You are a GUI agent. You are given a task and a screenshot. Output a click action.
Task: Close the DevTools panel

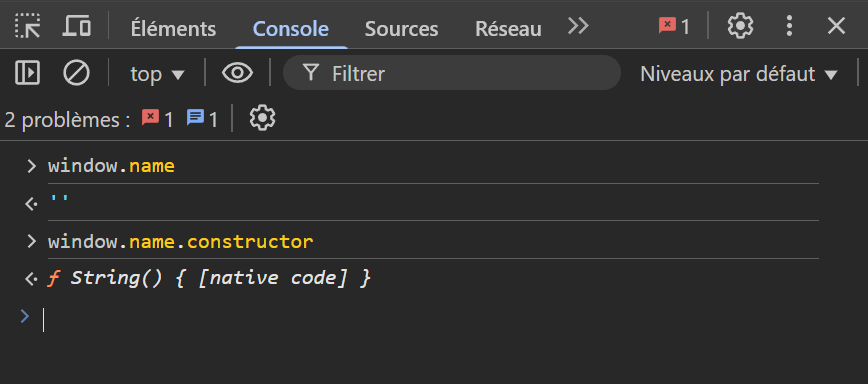click(836, 26)
